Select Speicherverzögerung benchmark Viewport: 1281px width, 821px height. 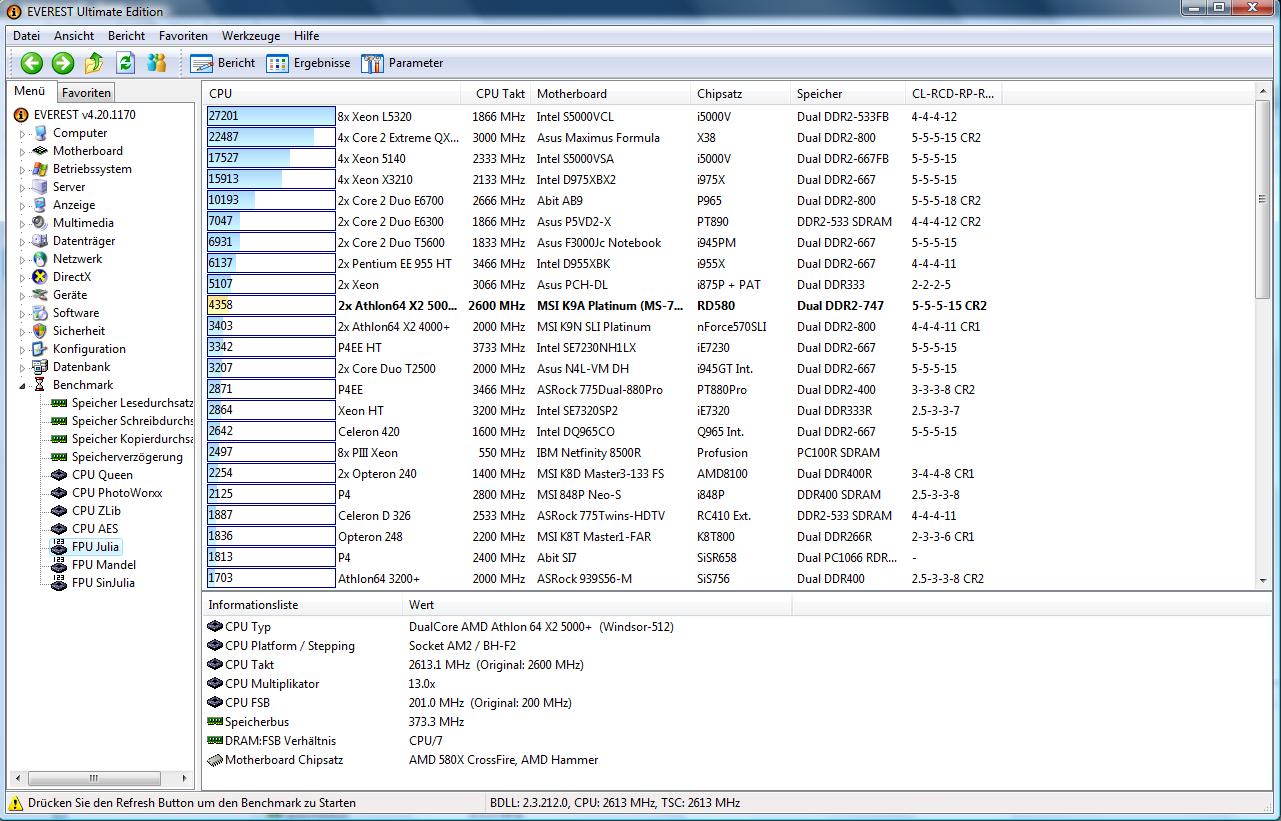click(117, 457)
